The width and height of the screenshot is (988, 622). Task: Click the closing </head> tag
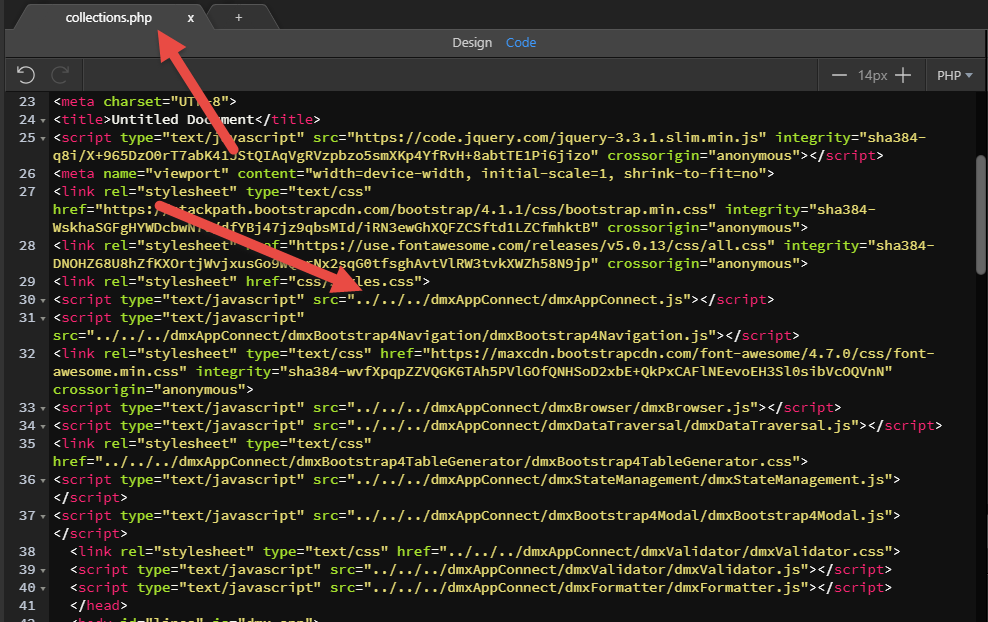click(98, 606)
